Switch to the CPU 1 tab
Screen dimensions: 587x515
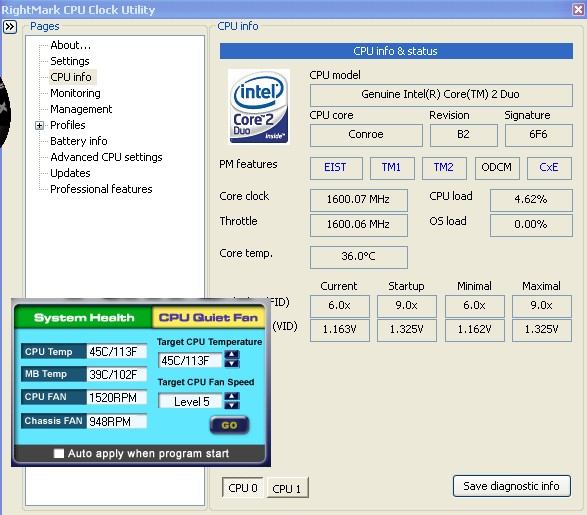[x=287, y=488]
